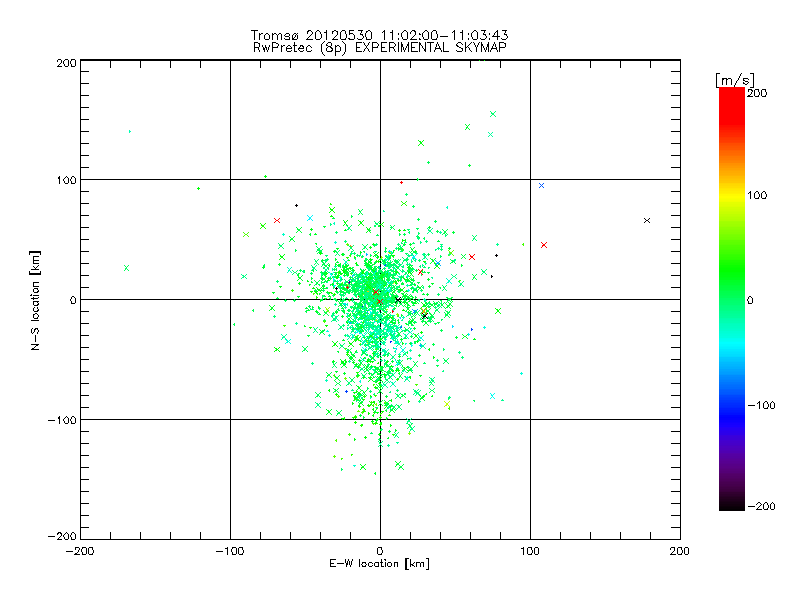Image resolution: width=800 pixels, height=600 pixels.
Task: Click the plot title 'Tromsø 20120530 11:02:00-11:03:43'
Action: point(379,35)
